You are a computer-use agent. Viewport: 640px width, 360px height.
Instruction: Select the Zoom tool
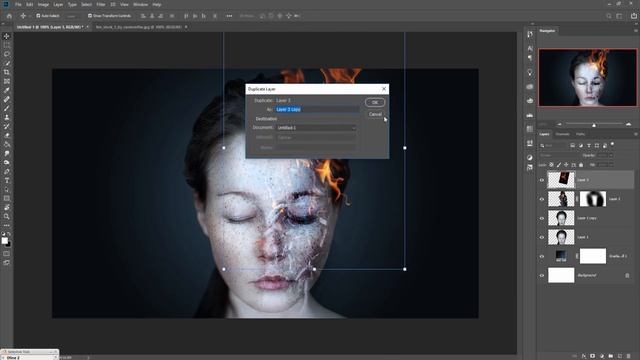7,216
